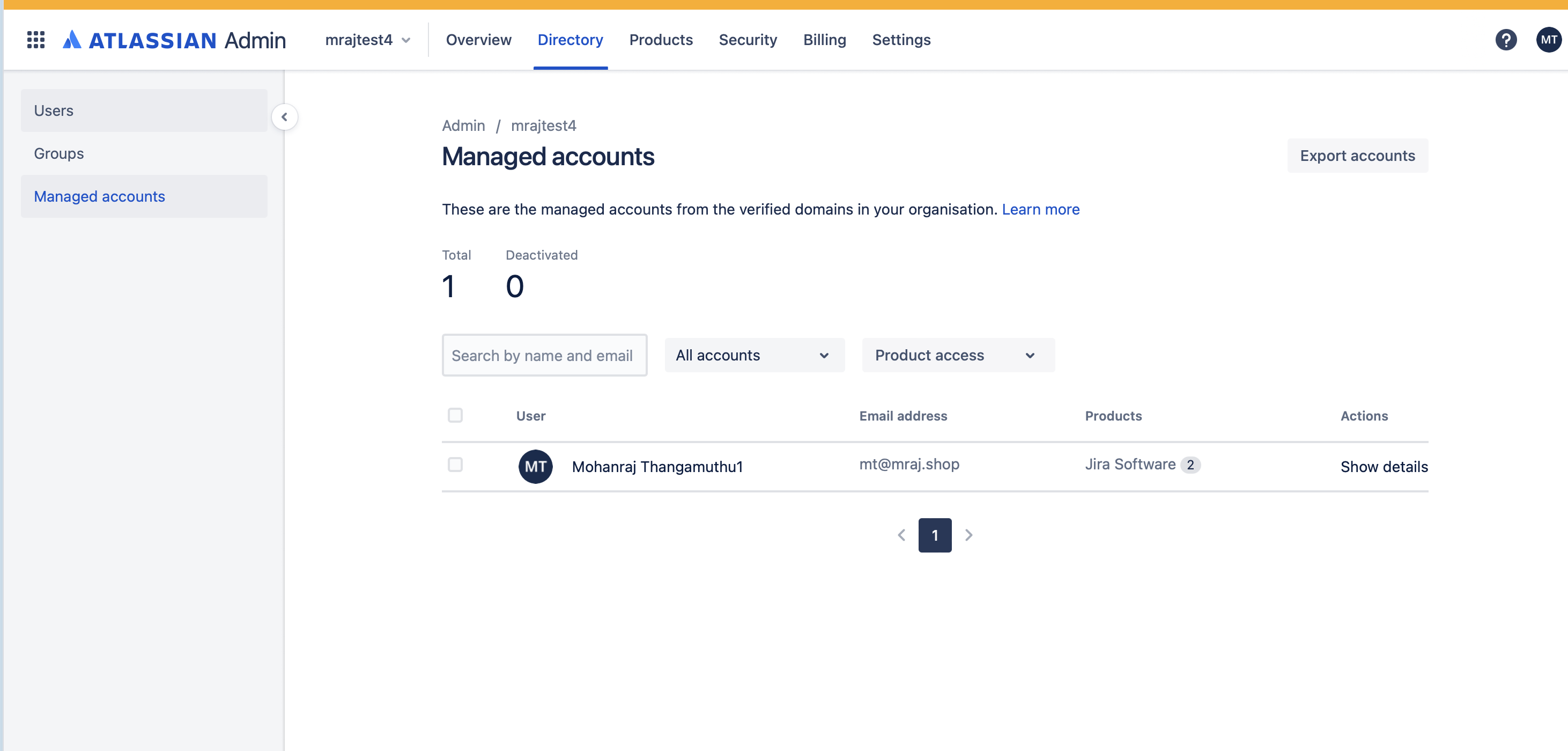Go to next page with the right arrow

pos(968,535)
